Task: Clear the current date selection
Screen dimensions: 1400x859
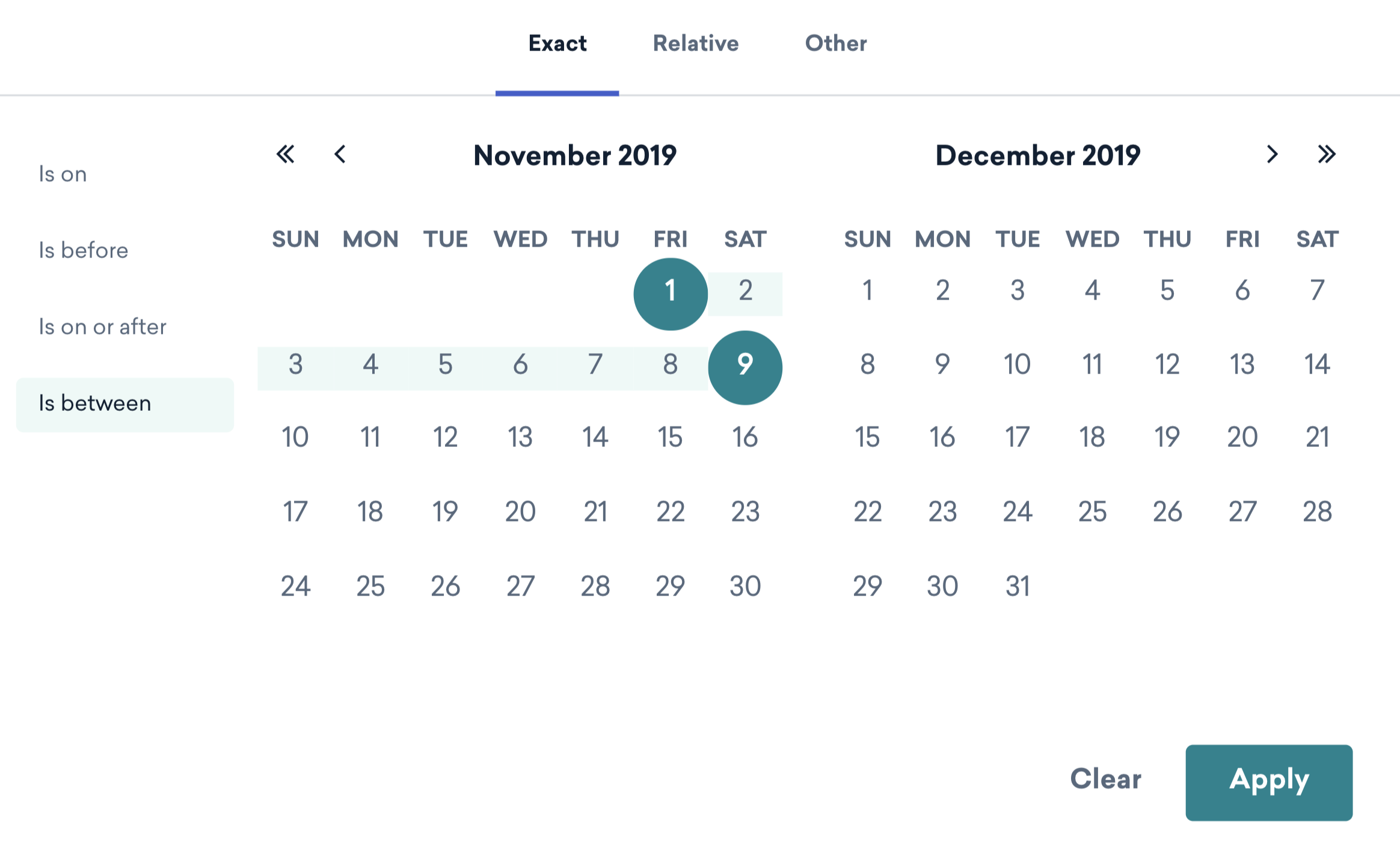Action: point(1105,780)
